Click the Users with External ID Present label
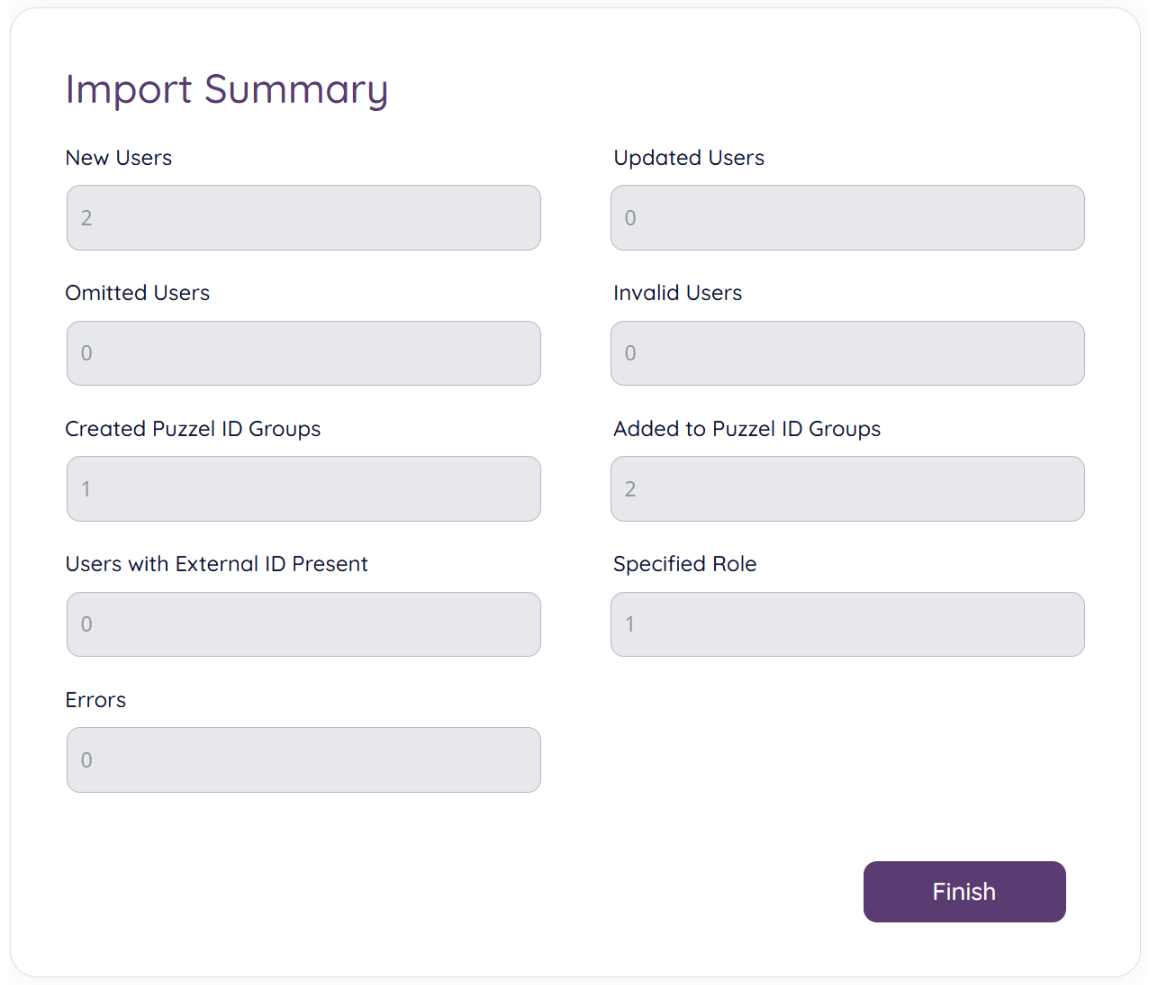The height and width of the screenshot is (985, 1150). (217, 563)
